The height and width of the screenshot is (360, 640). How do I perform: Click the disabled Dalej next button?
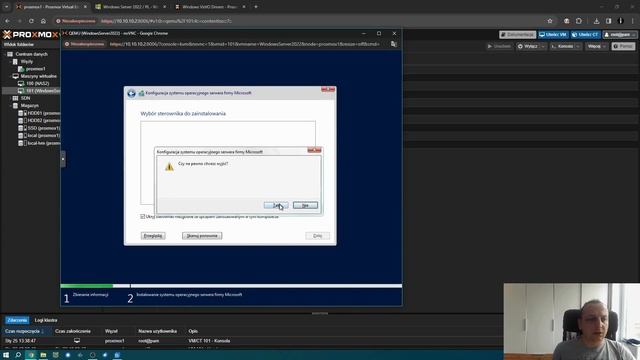click(318, 236)
